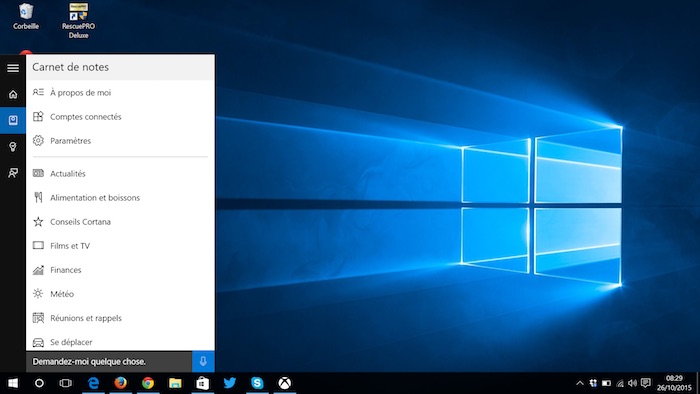Image resolution: width=700 pixels, height=394 pixels.
Task: Open Reminders lightbulb icon
Action: (13, 147)
